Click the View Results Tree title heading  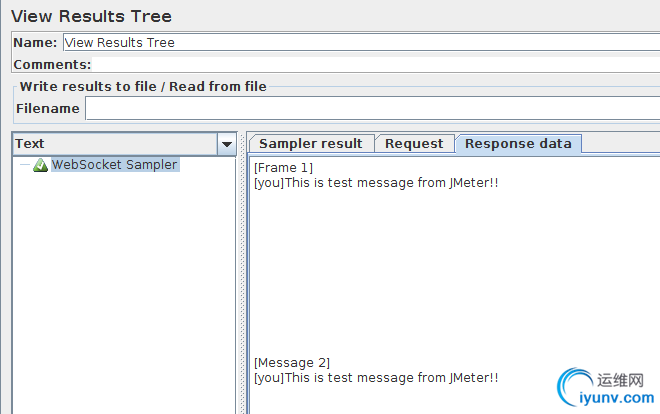click(91, 16)
